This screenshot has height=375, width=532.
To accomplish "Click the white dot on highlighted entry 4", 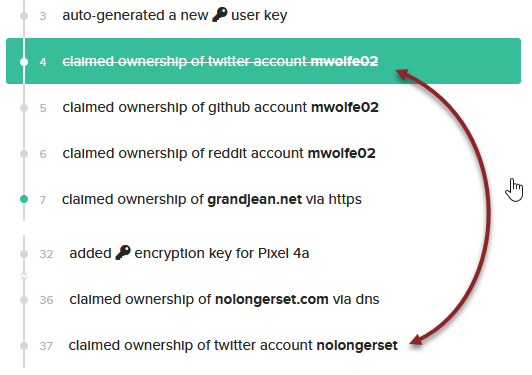I will [x=24, y=62].
